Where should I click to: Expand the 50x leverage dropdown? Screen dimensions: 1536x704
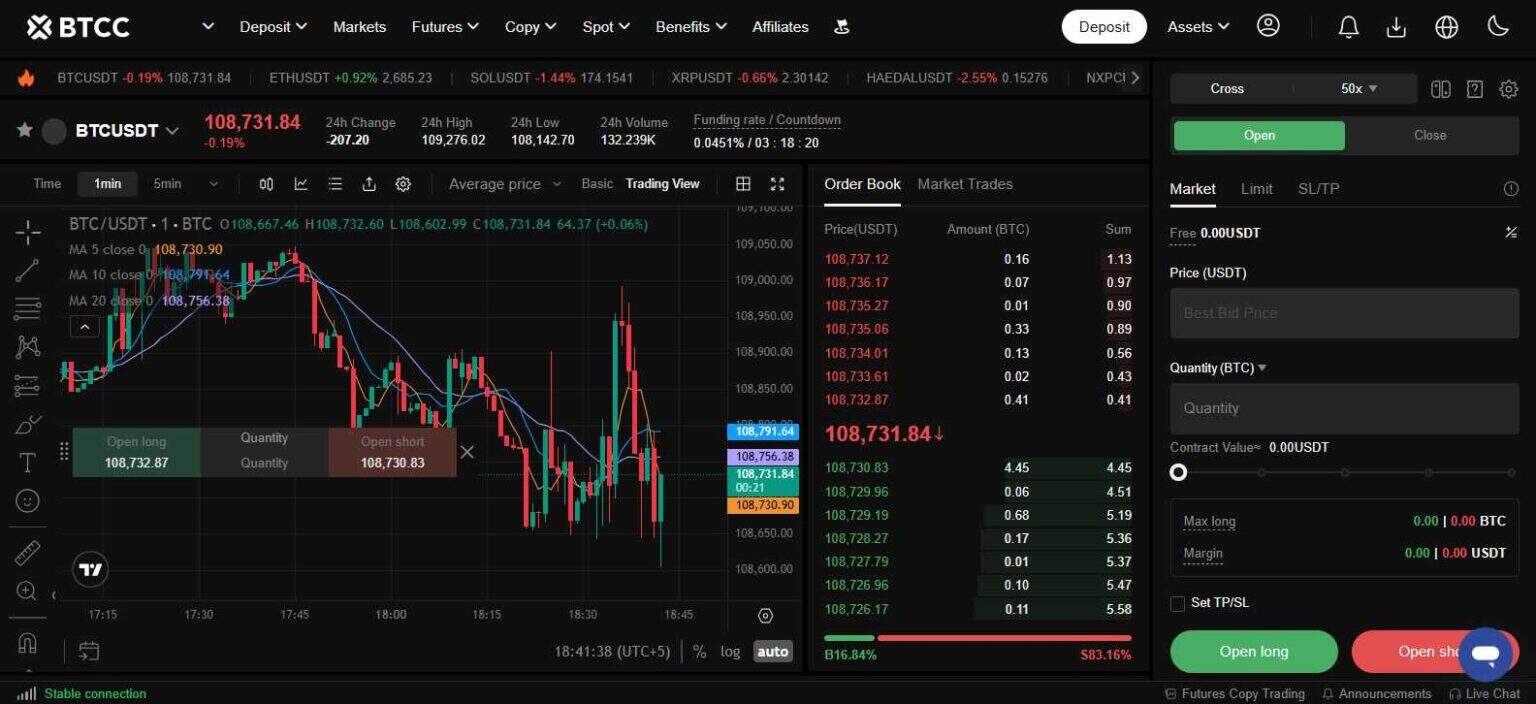click(1358, 89)
